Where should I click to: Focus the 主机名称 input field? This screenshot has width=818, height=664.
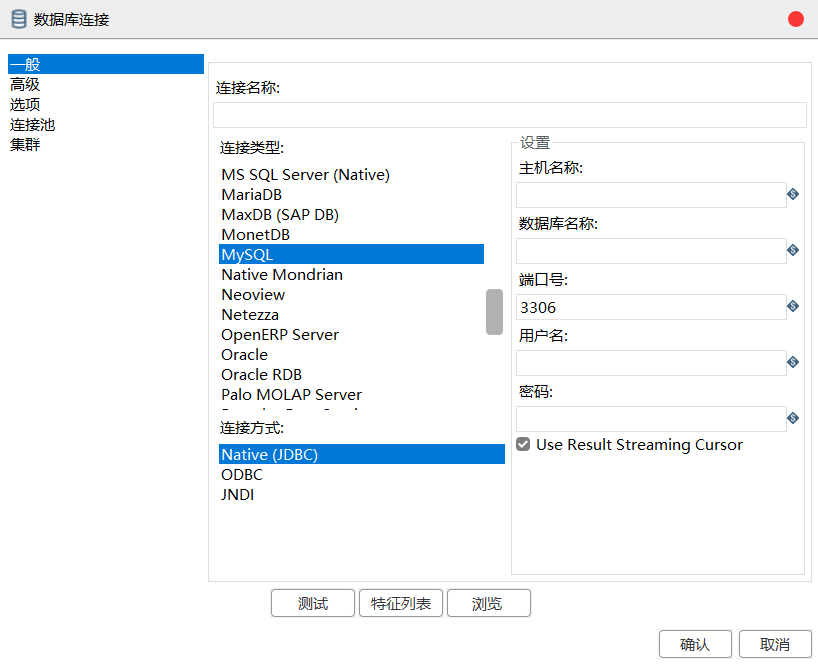pos(651,195)
